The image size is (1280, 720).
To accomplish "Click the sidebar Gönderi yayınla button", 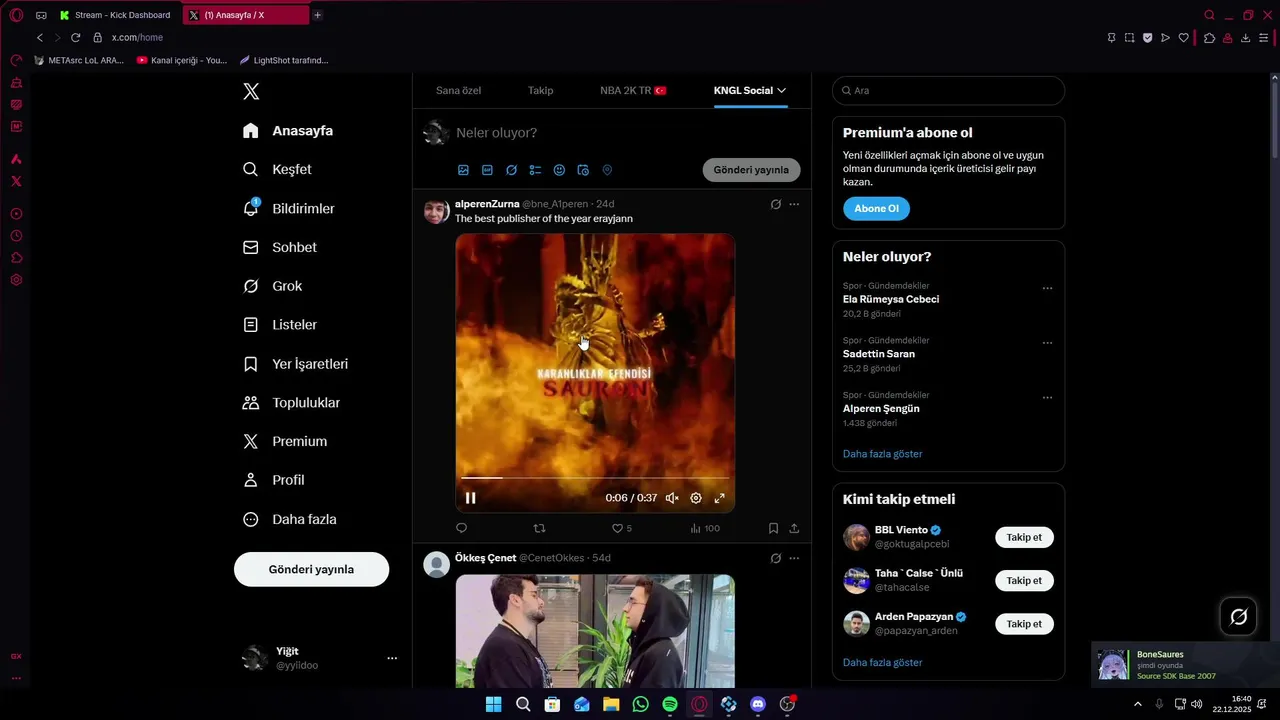I will (311, 569).
